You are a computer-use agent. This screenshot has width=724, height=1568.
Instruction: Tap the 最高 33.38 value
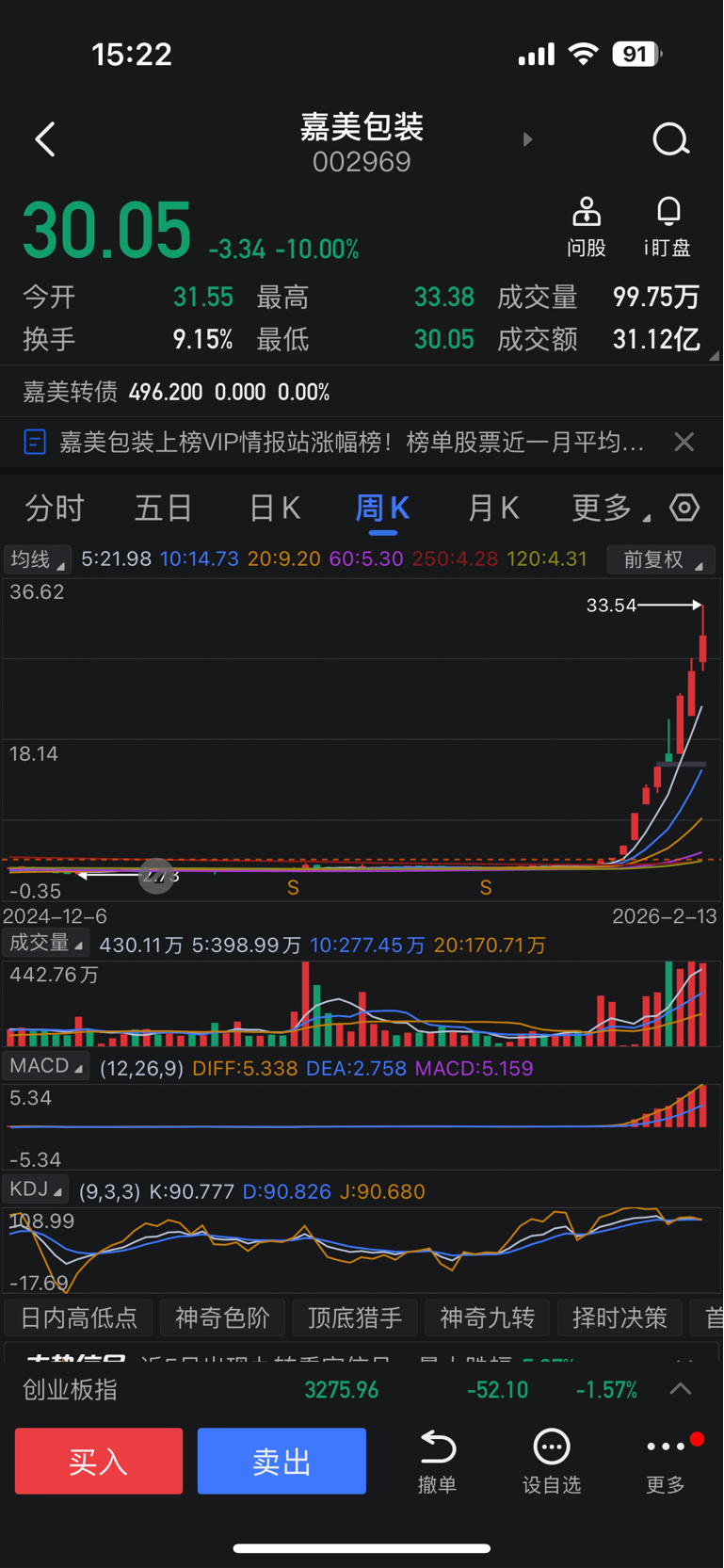tap(444, 298)
